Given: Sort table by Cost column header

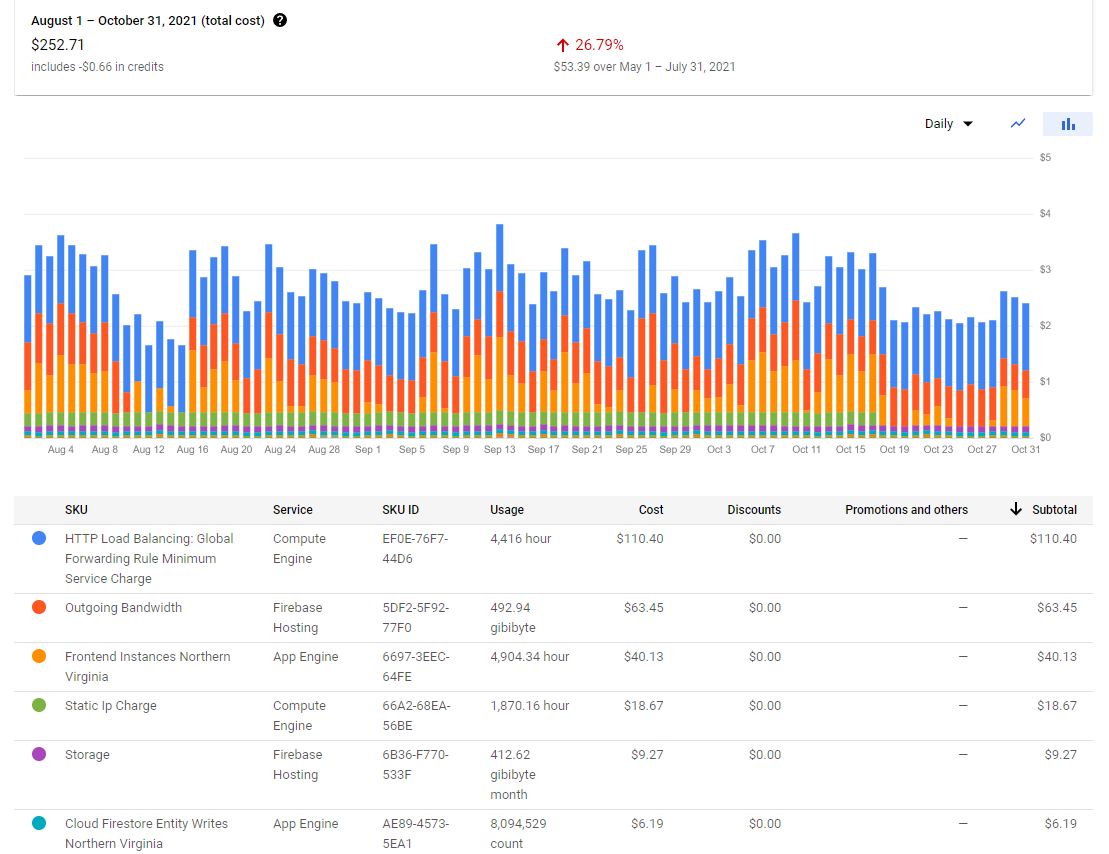Looking at the screenshot, I should pyautogui.click(x=651, y=510).
